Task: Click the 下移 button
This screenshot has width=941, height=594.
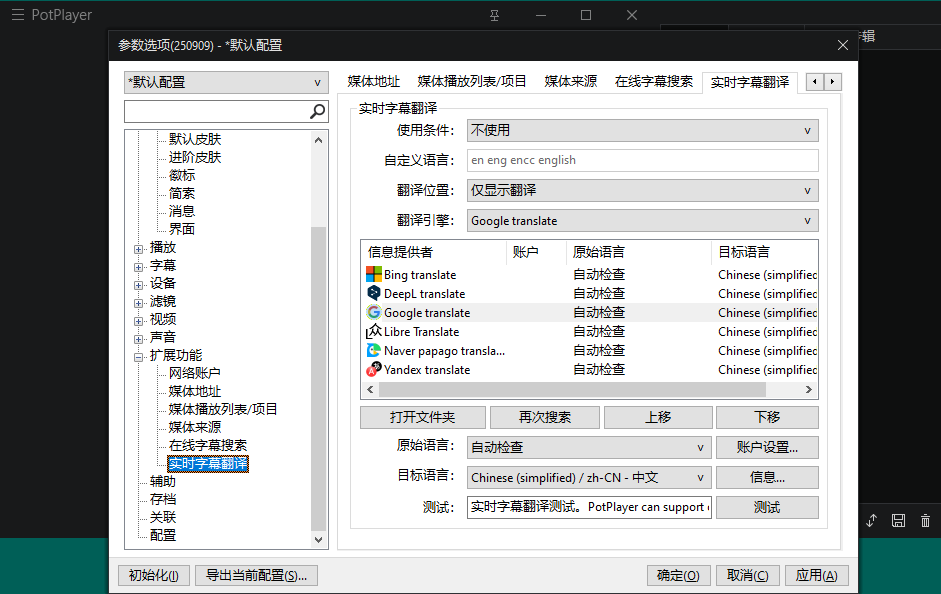Action: coord(767,417)
